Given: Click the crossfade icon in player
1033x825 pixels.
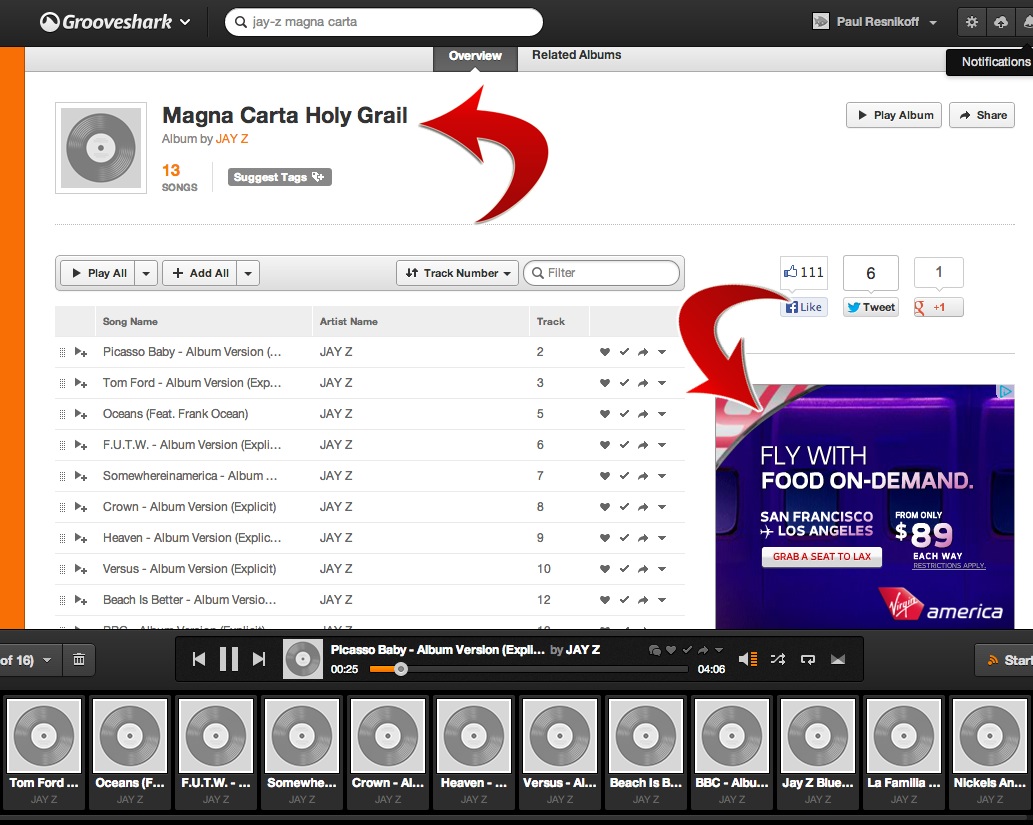Looking at the screenshot, I should click(837, 659).
